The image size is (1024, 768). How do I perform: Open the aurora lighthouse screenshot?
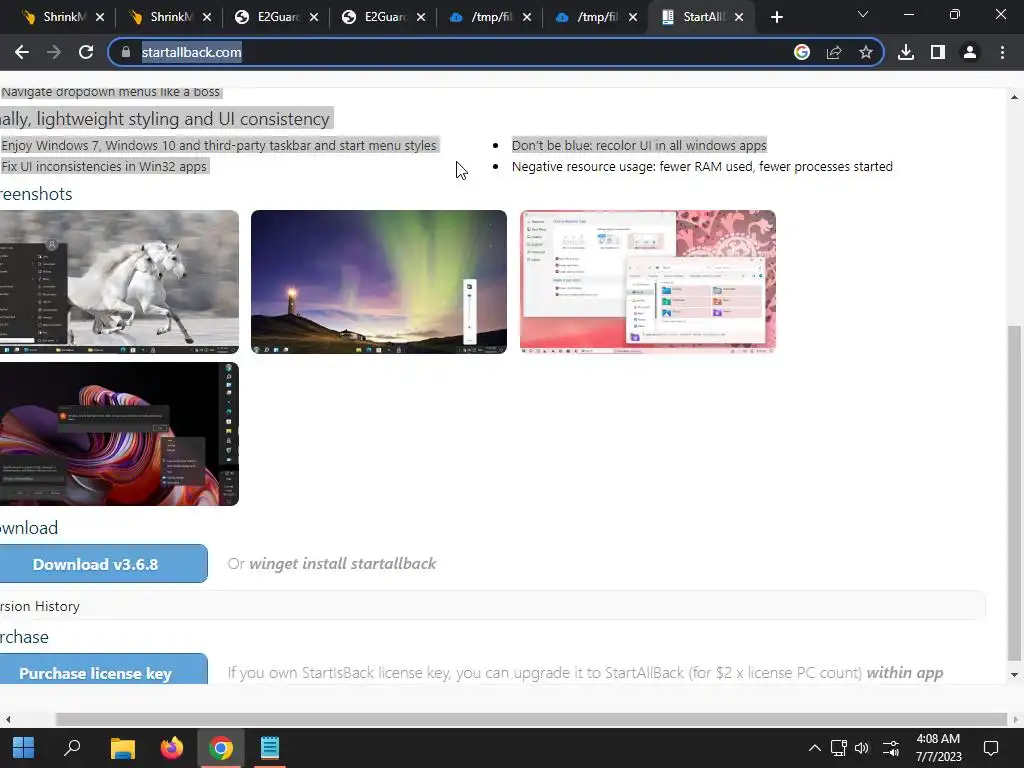[x=379, y=281]
